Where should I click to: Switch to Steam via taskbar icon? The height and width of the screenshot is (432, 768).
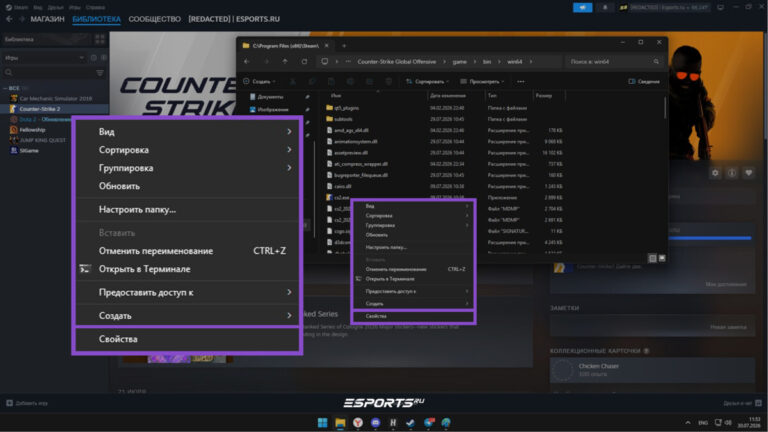410,422
